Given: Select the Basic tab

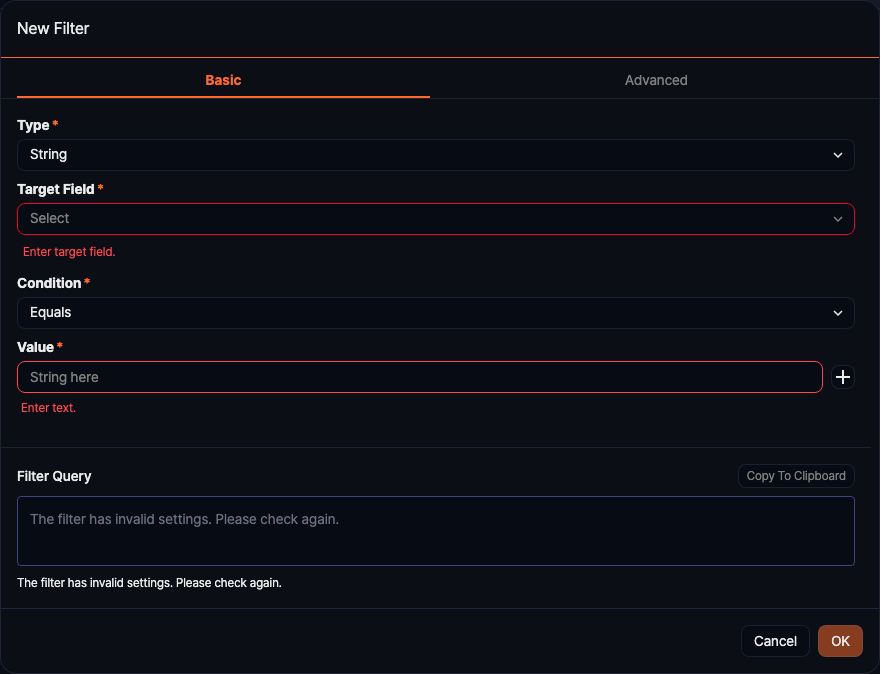Looking at the screenshot, I should coord(223,80).
